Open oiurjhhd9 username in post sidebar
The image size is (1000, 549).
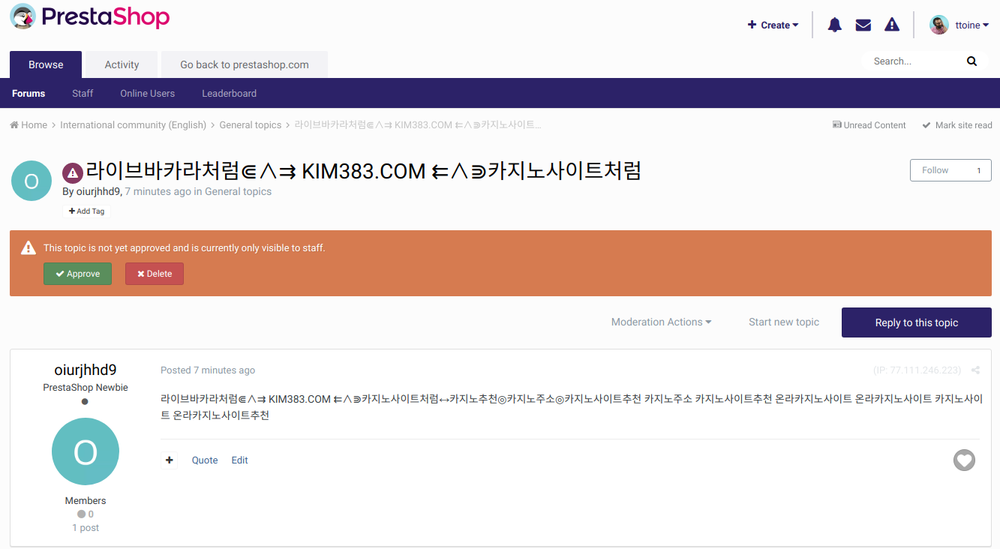tap(85, 370)
